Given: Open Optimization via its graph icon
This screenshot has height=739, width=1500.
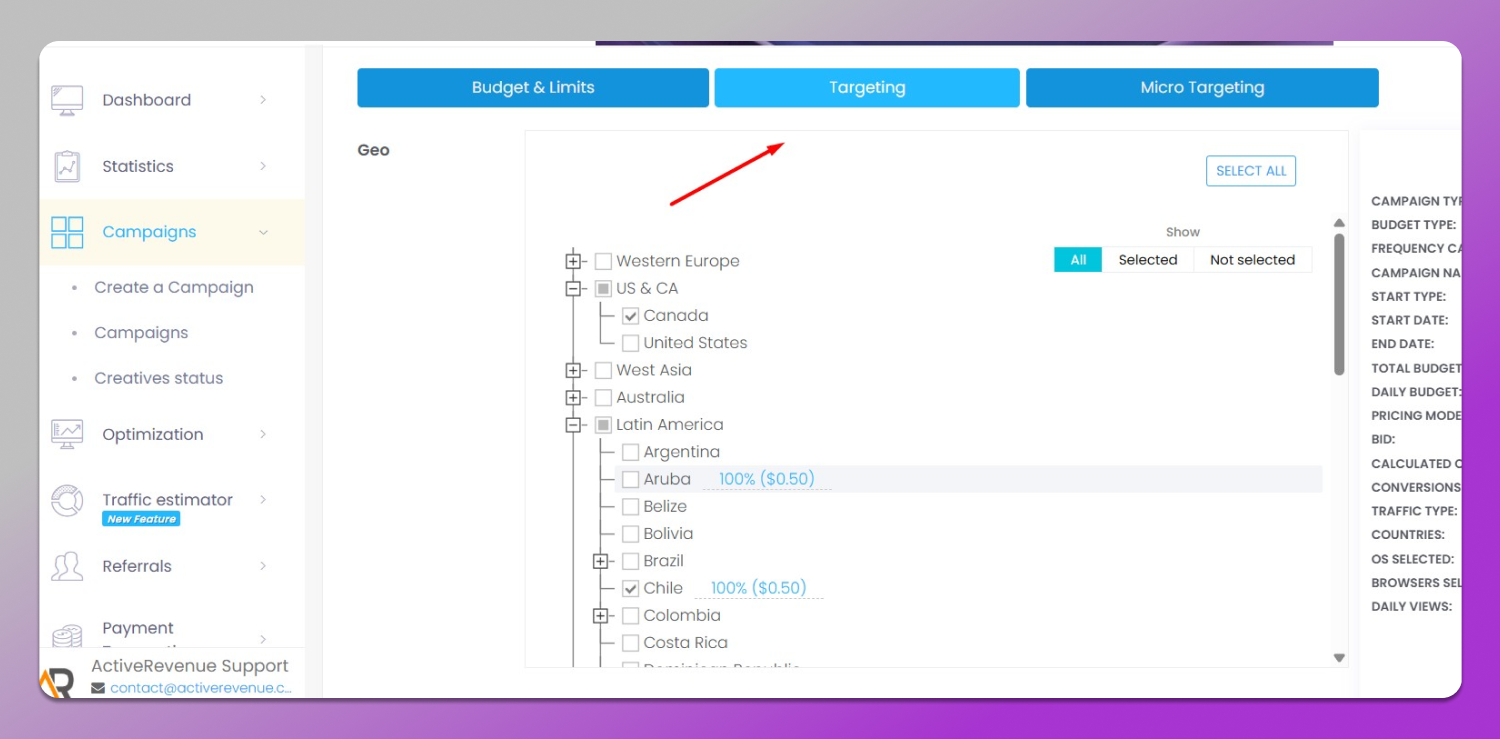Looking at the screenshot, I should point(66,434).
